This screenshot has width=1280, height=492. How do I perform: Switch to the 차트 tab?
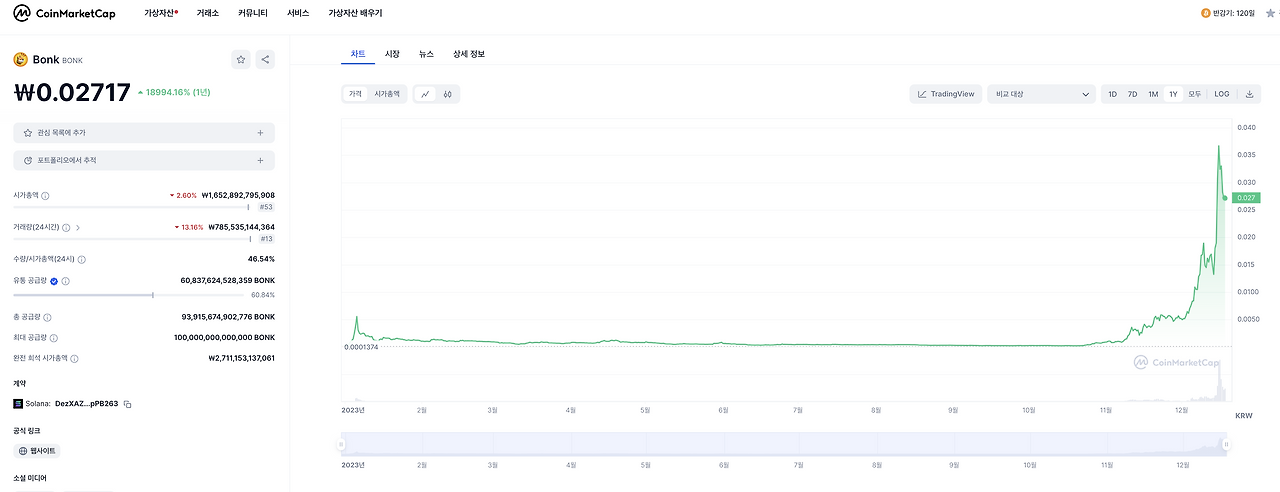click(x=358, y=54)
